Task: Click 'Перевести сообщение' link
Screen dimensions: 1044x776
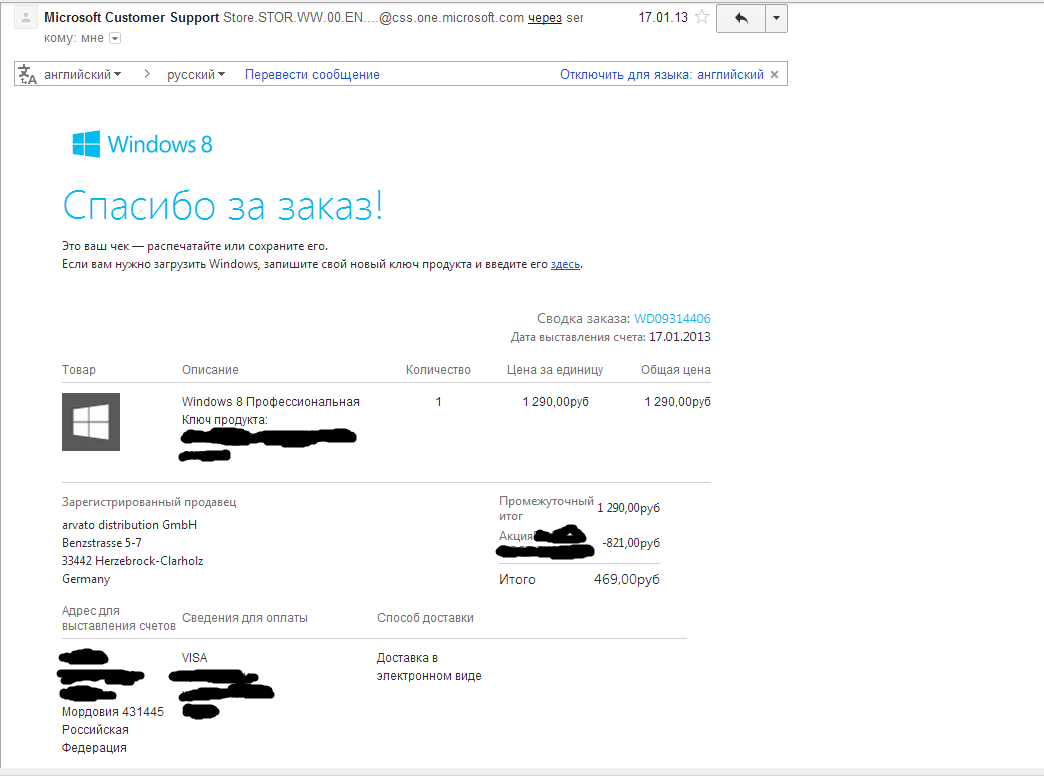Action: (312, 74)
